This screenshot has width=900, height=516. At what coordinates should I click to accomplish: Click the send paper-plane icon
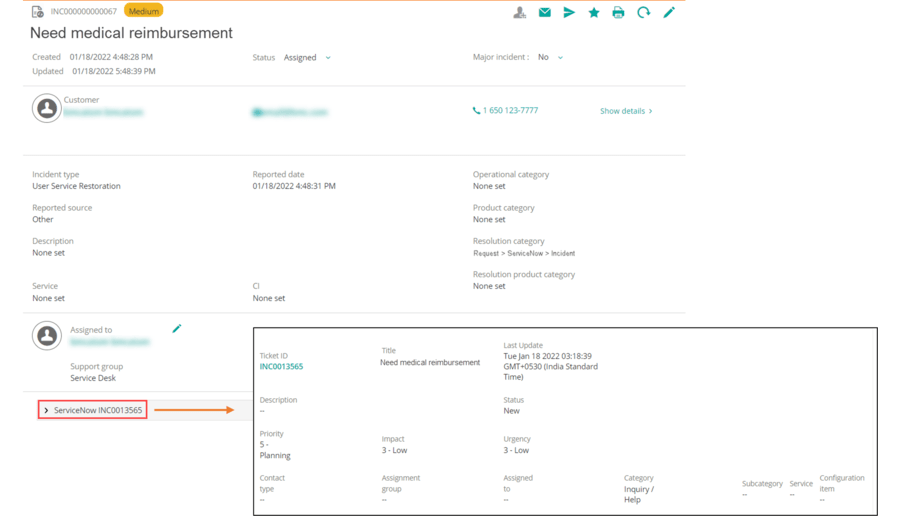click(569, 13)
